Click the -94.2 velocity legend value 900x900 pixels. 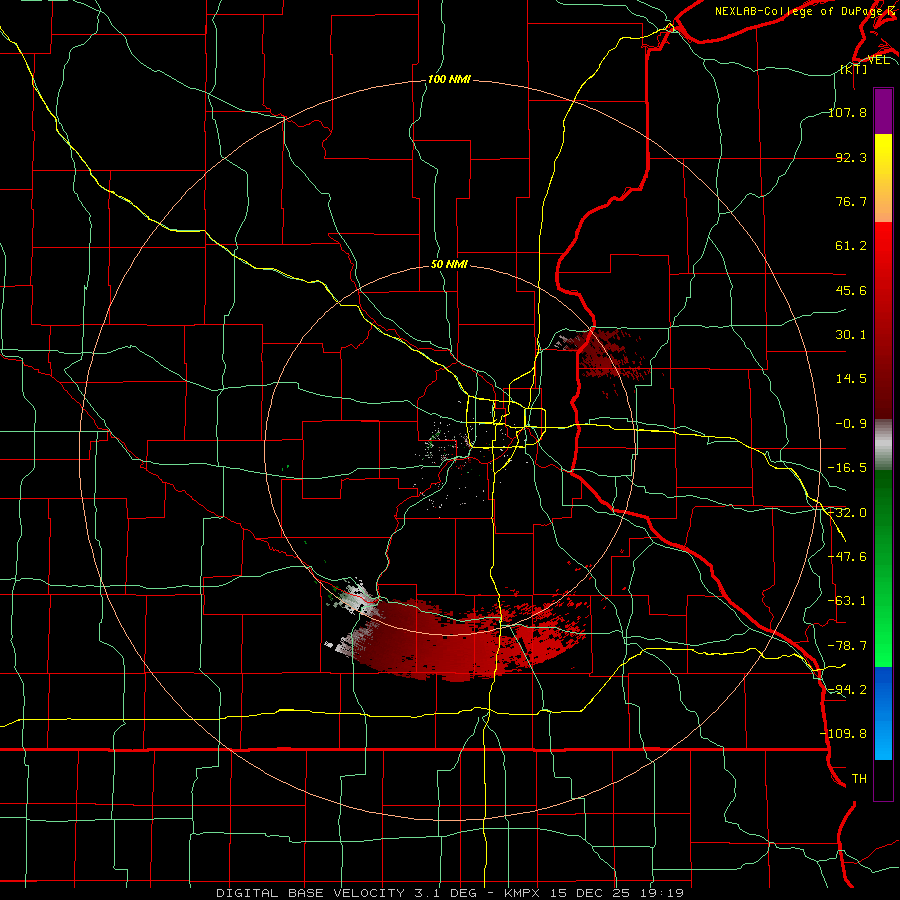pos(847,690)
